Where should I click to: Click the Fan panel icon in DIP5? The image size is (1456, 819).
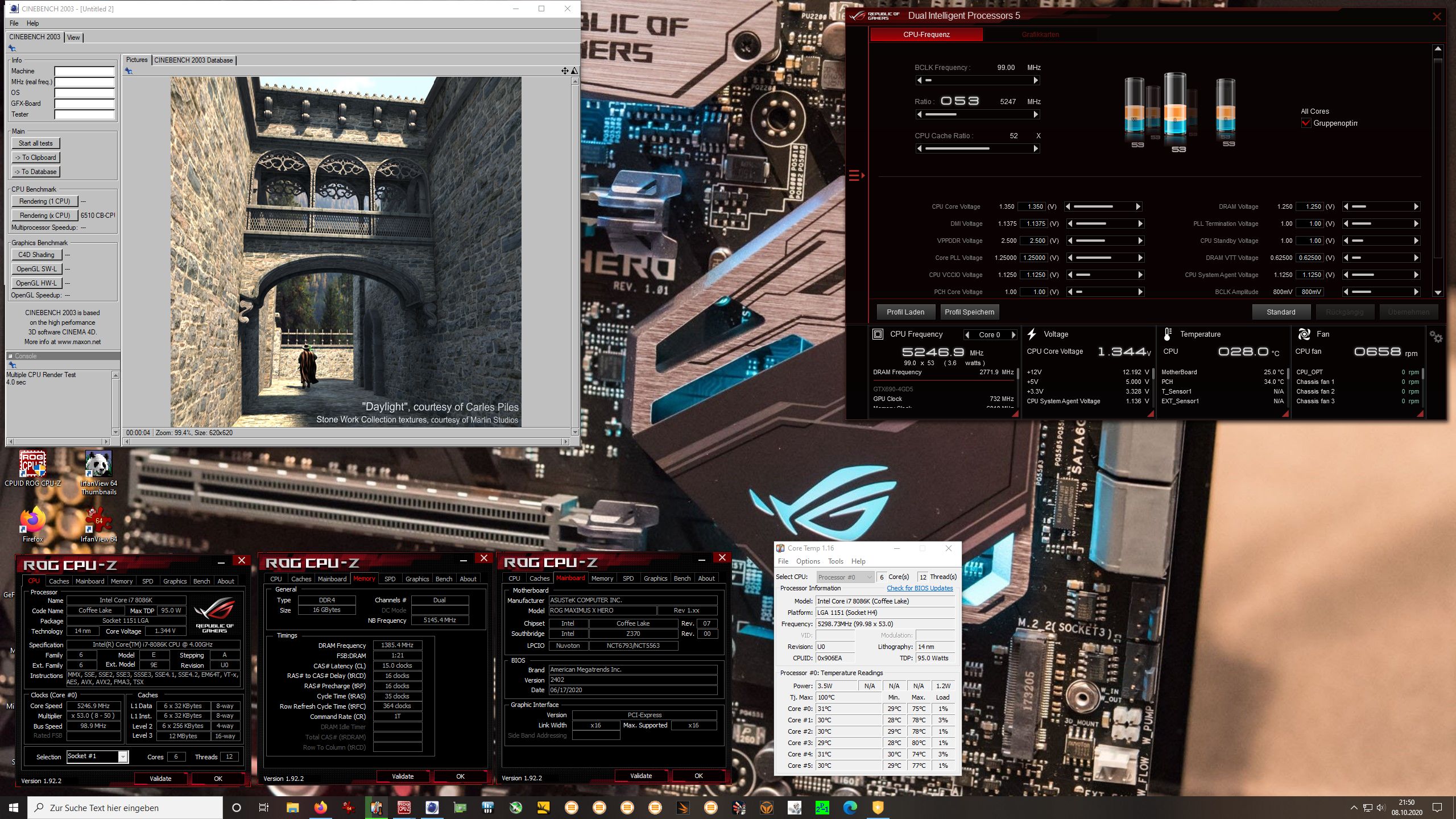tap(1304, 334)
